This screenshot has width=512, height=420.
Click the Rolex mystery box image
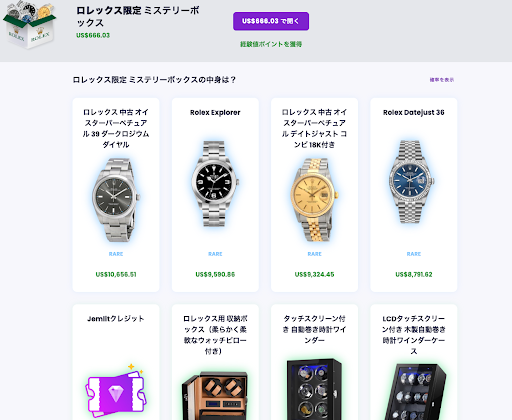pos(29,24)
